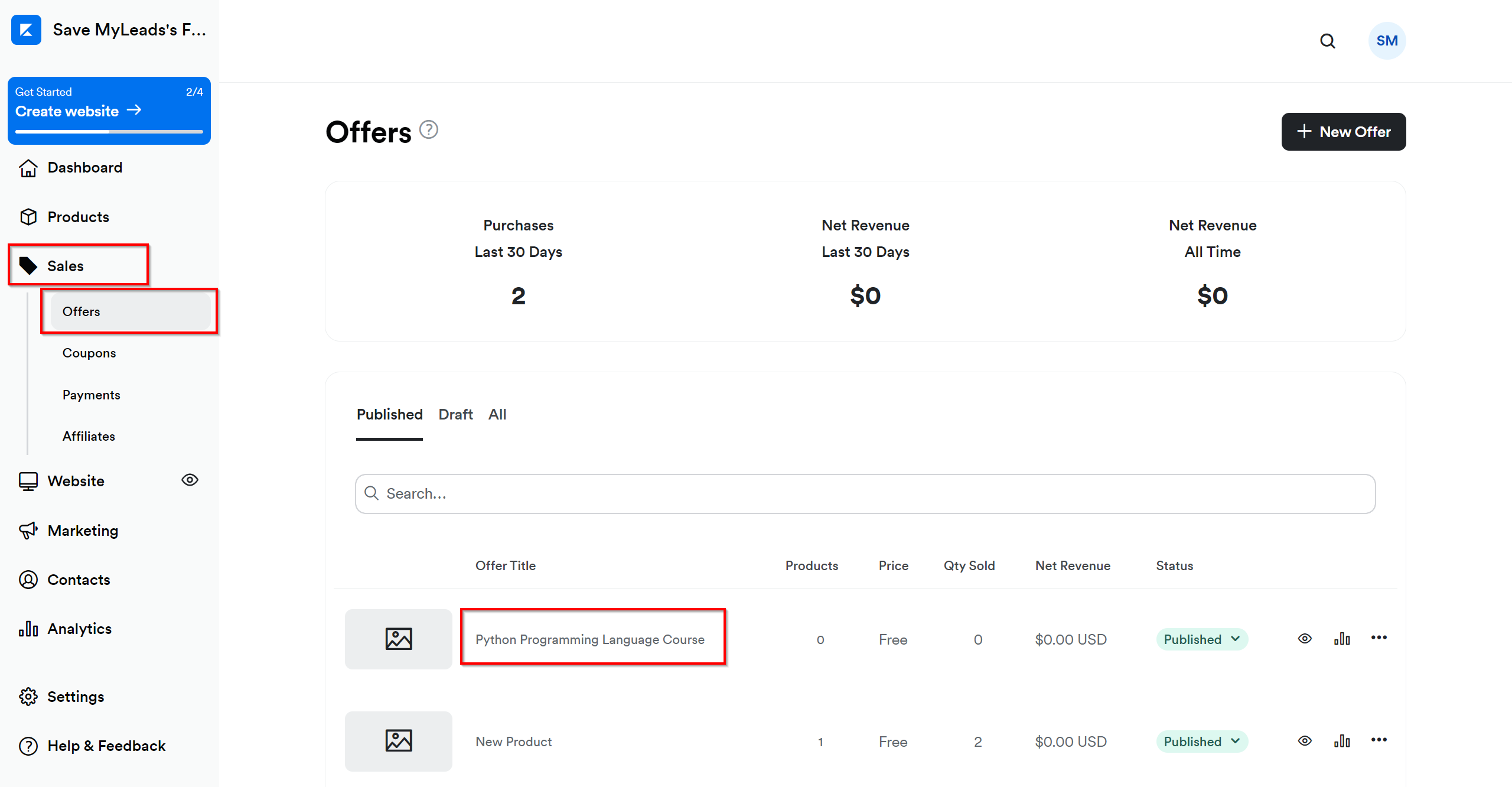Click the Python Programming Language Course title
Viewport: 1512px width, 787px height.
(x=590, y=638)
